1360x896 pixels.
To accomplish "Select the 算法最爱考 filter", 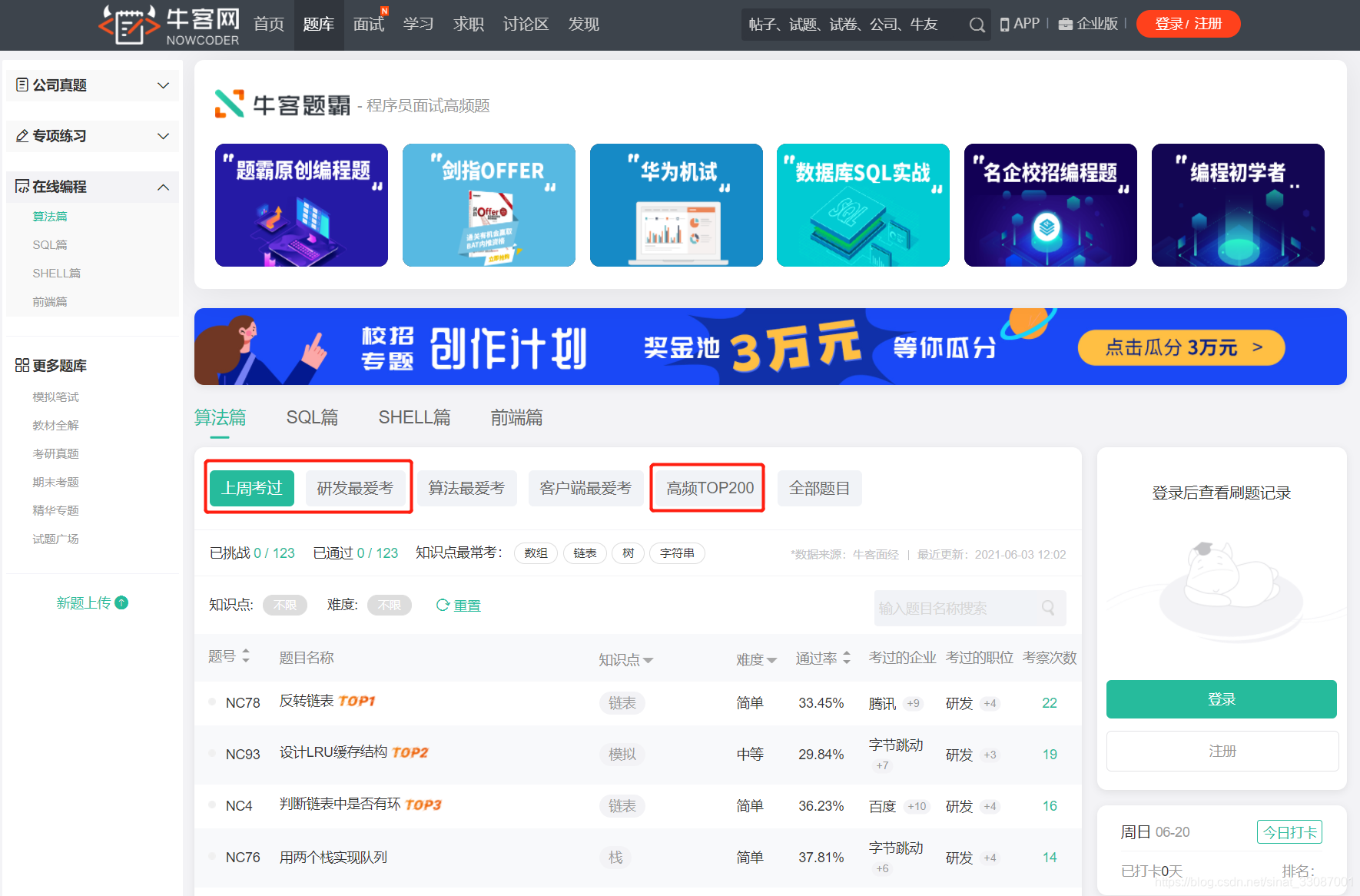I will point(466,488).
